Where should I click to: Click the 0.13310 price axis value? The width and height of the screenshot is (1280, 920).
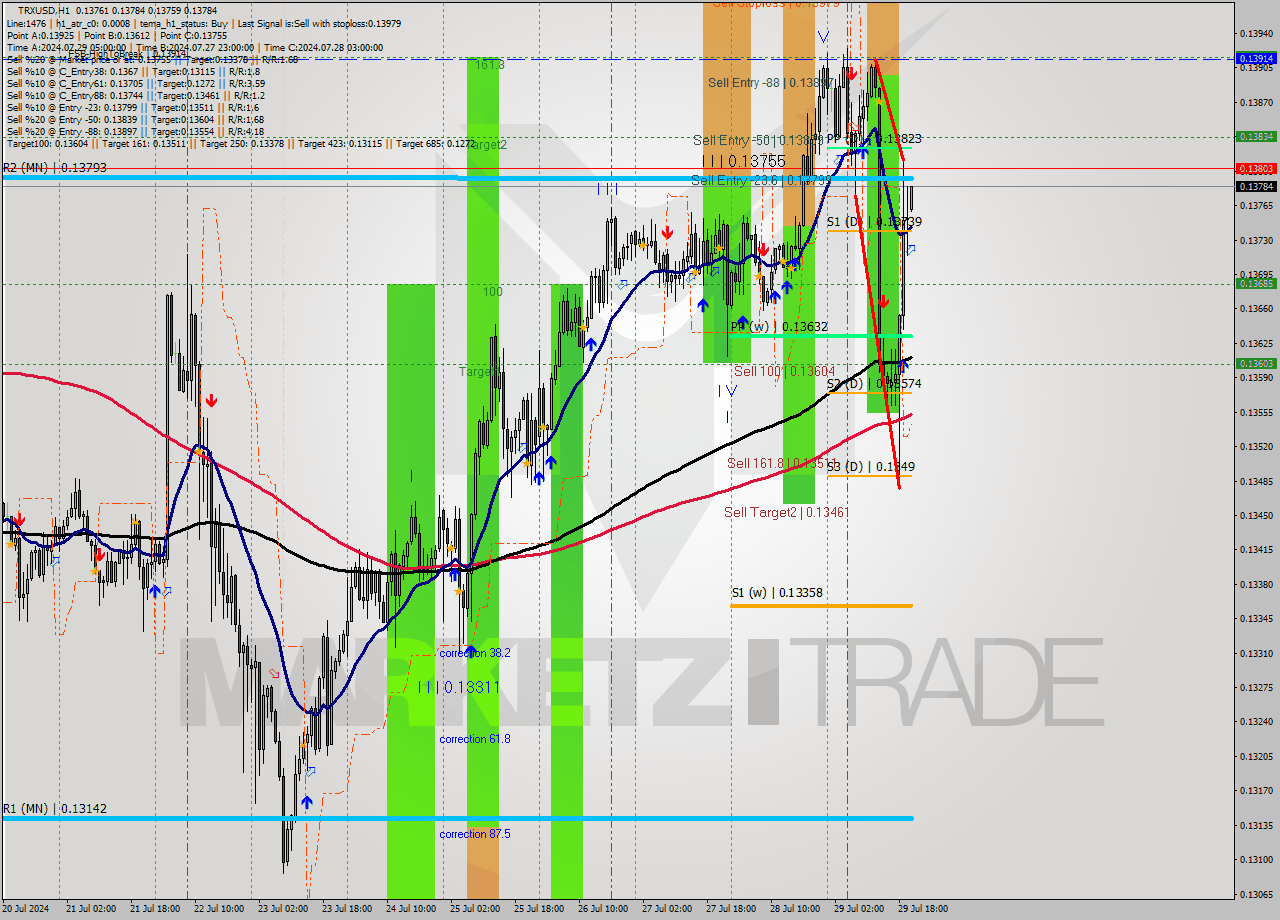coord(1256,653)
